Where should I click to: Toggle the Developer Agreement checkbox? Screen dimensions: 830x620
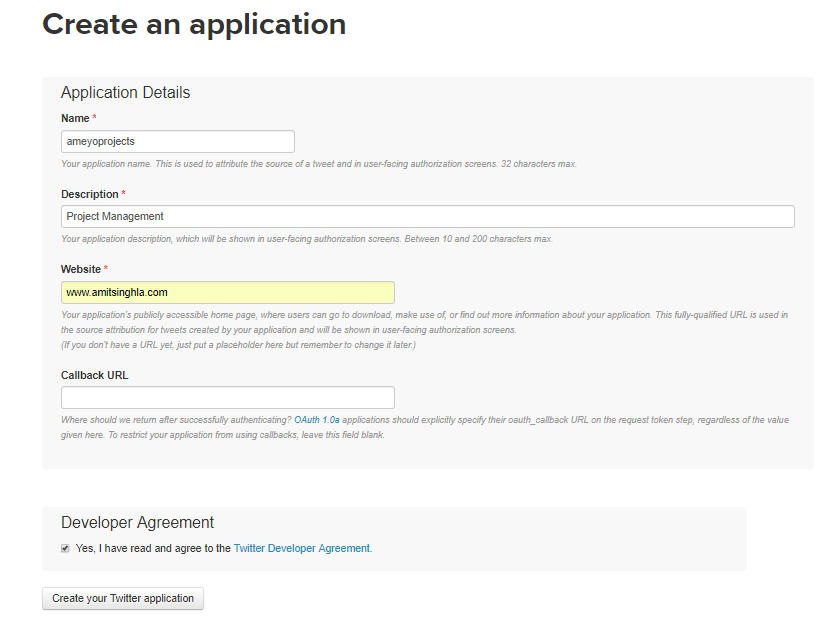(x=65, y=547)
